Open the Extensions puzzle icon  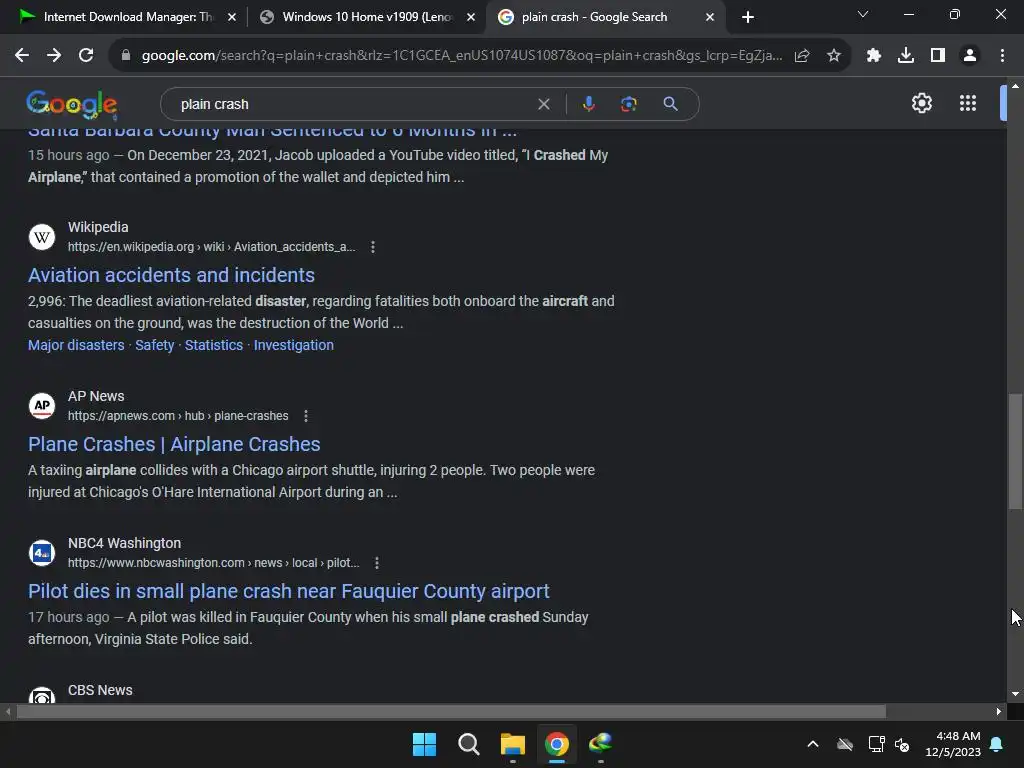pyautogui.click(x=874, y=56)
